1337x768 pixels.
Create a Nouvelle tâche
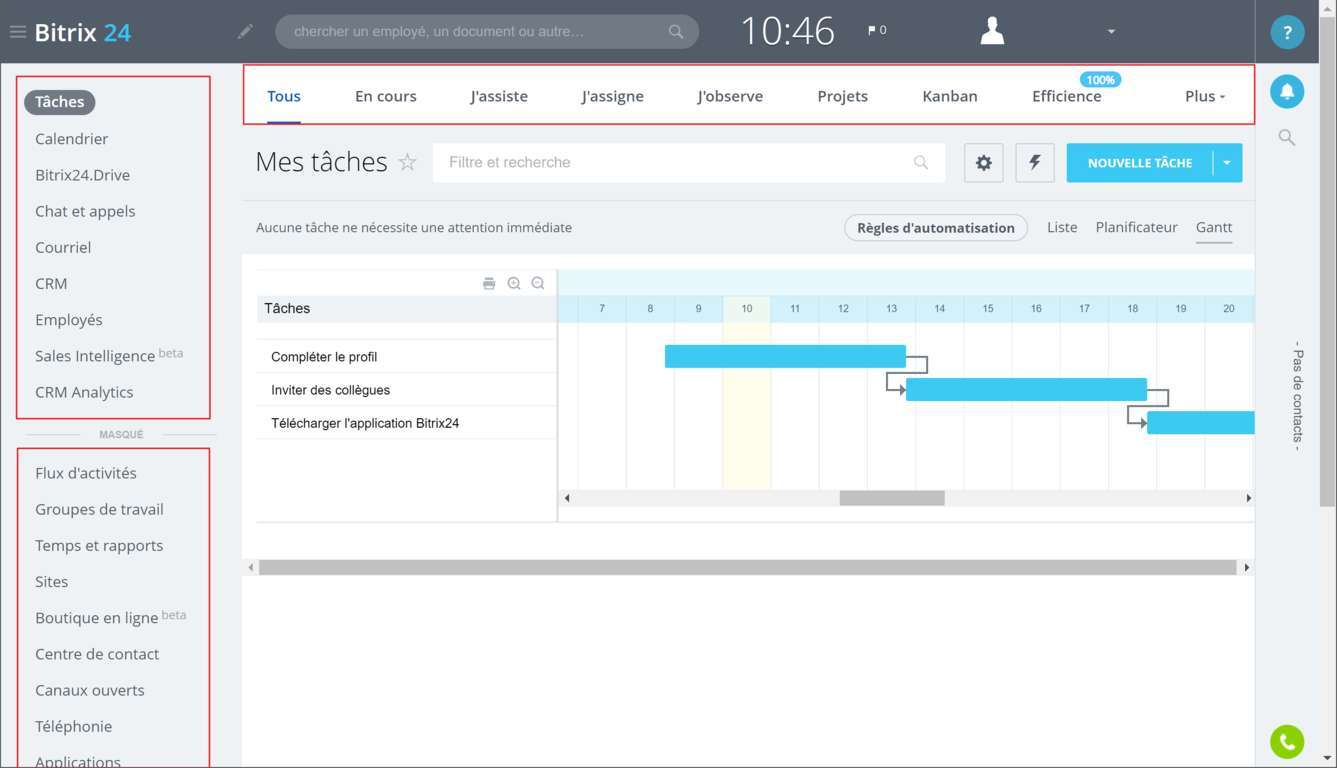[x=1140, y=163]
